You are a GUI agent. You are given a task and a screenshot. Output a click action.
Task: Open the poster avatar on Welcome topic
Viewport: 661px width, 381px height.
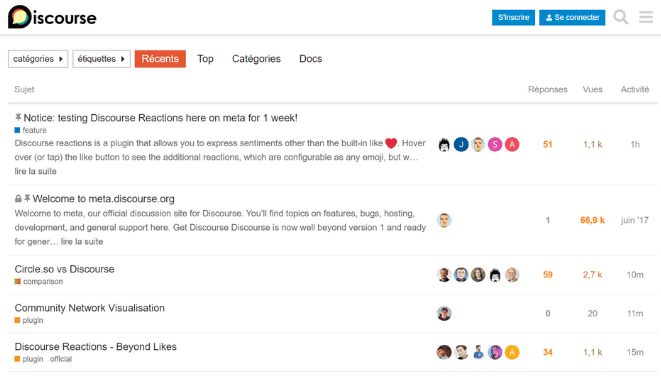[444, 220]
